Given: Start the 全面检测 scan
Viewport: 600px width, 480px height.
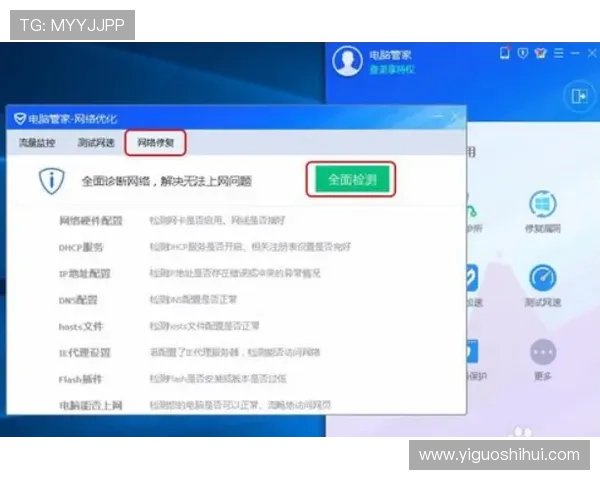Looking at the screenshot, I should tap(352, 179).
